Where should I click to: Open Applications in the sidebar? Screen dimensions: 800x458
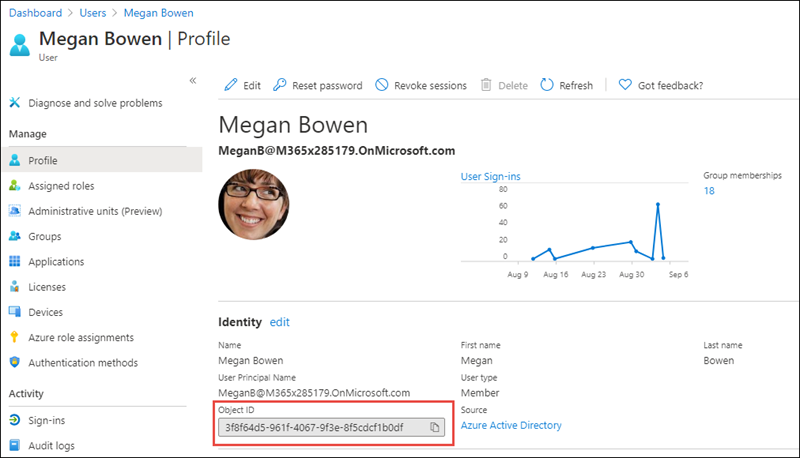pos(56,262)
